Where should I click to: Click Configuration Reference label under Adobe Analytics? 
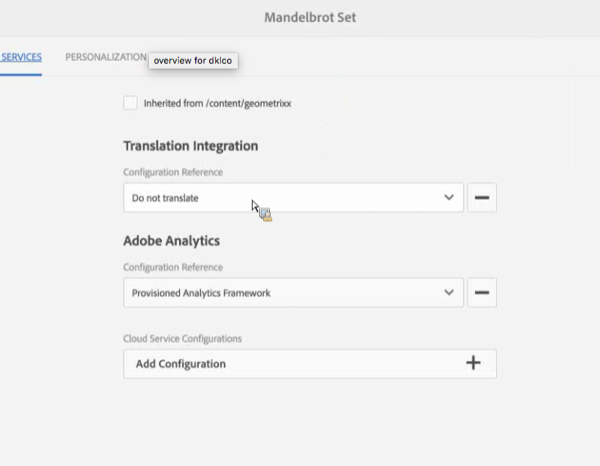click(173, 267)
